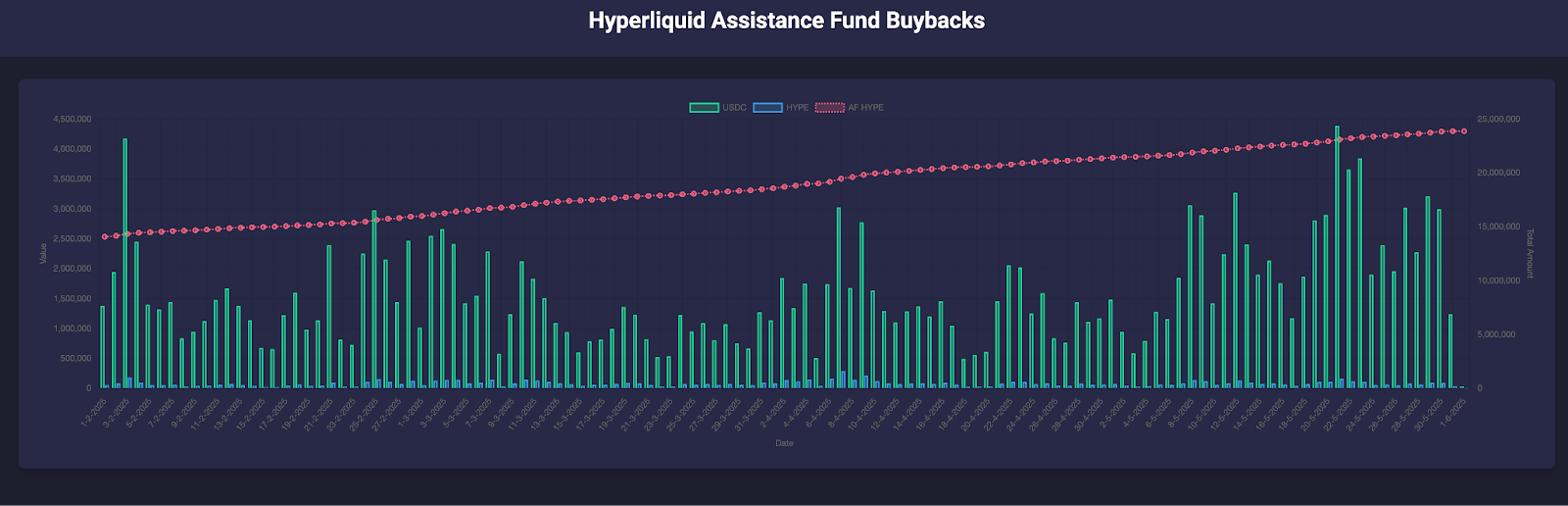Viewport: 1568px width, 506px height.
Task: Click the 1-6-2025 date label
Action: (1451, 412)
